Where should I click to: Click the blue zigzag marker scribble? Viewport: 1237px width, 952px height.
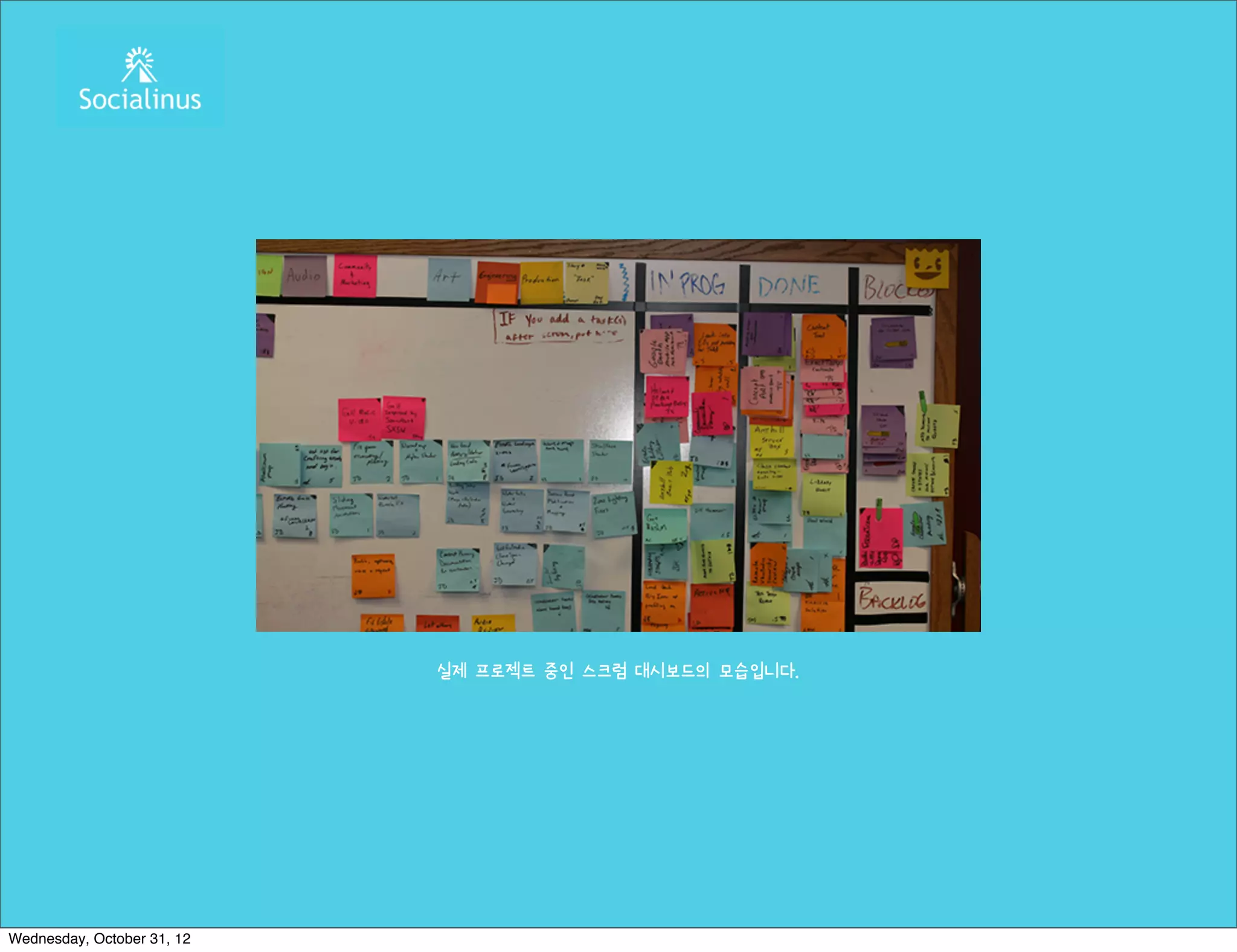pos(625,281)
